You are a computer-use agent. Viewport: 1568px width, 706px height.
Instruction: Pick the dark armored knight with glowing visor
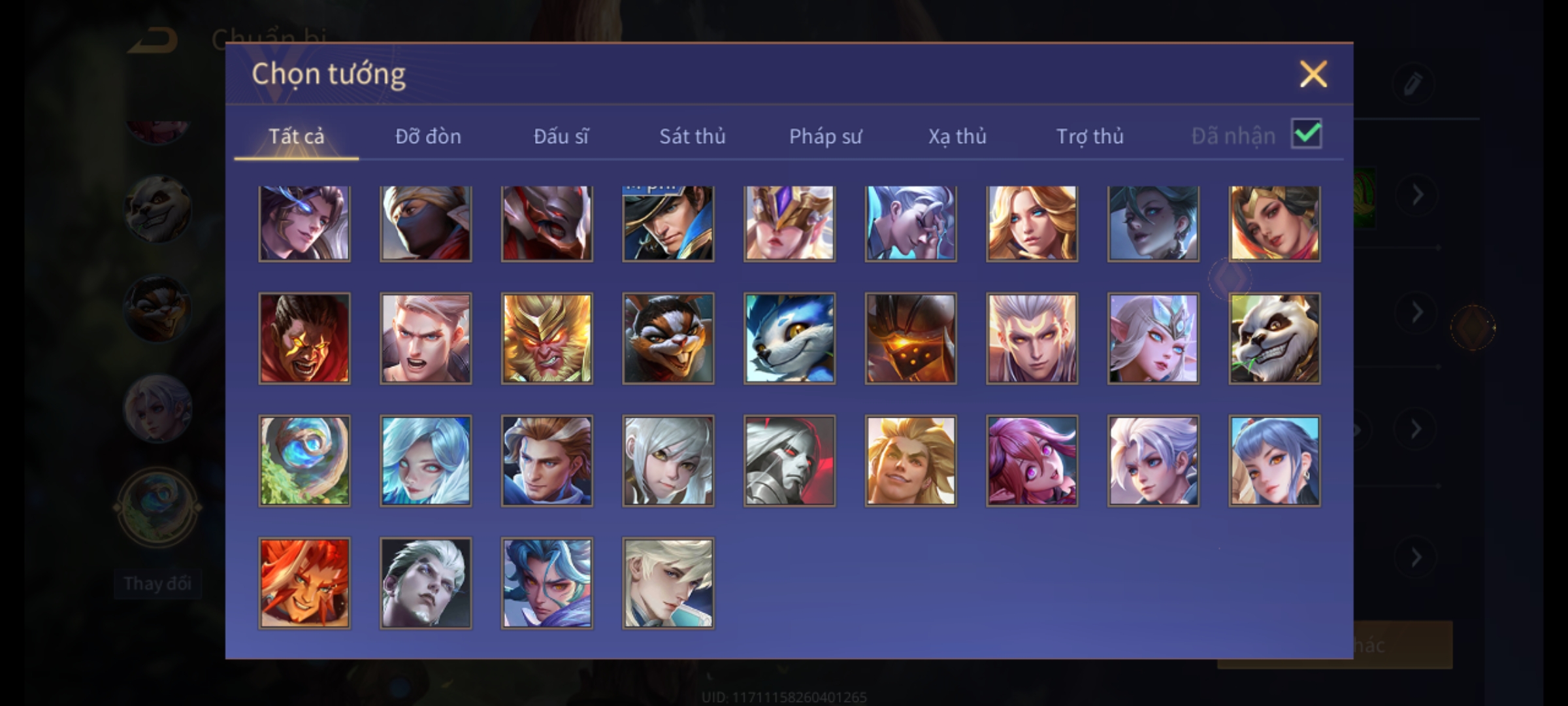pyautogui.click(x=911, y=338)
